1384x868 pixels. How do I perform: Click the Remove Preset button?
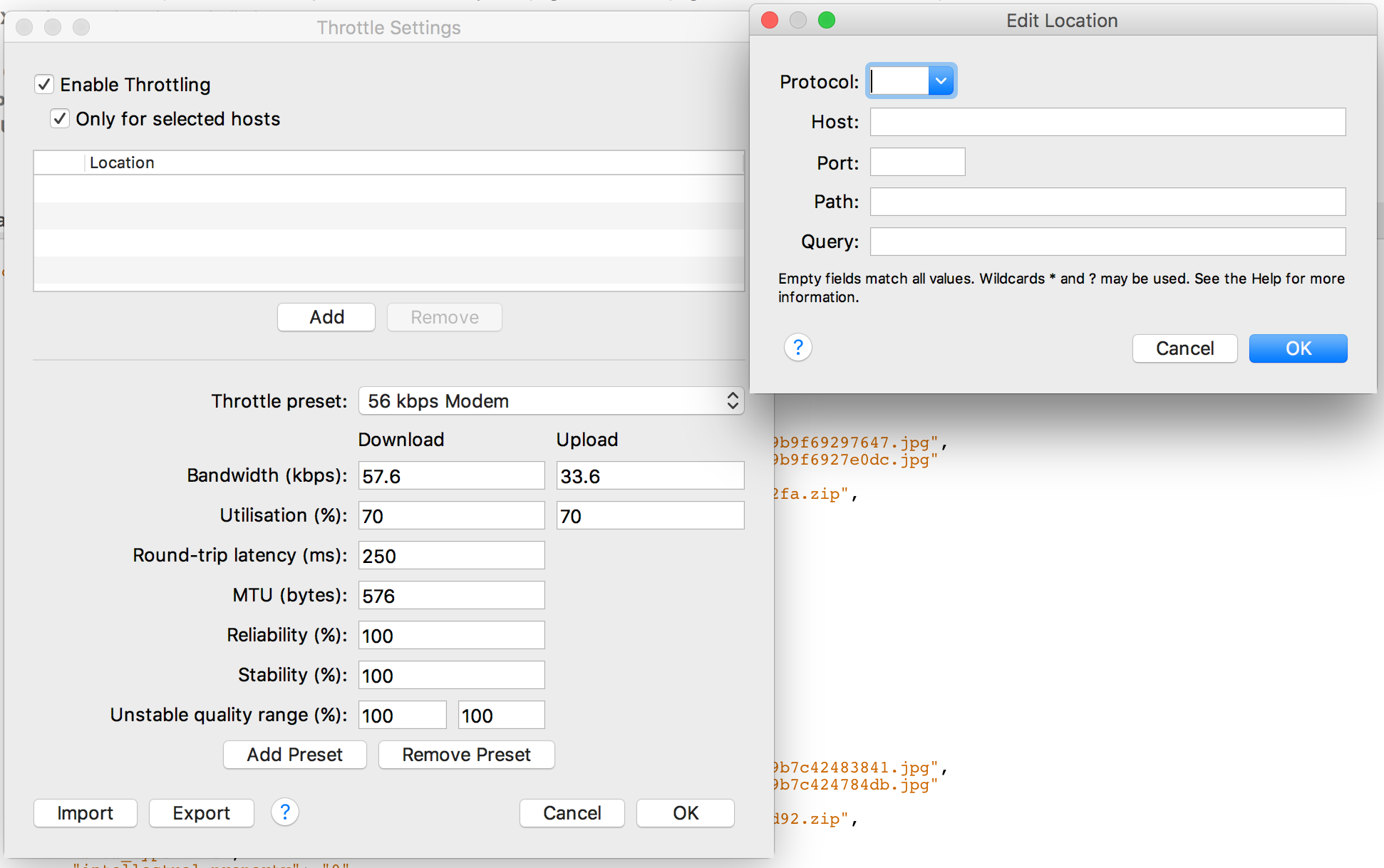pos(466,755)
